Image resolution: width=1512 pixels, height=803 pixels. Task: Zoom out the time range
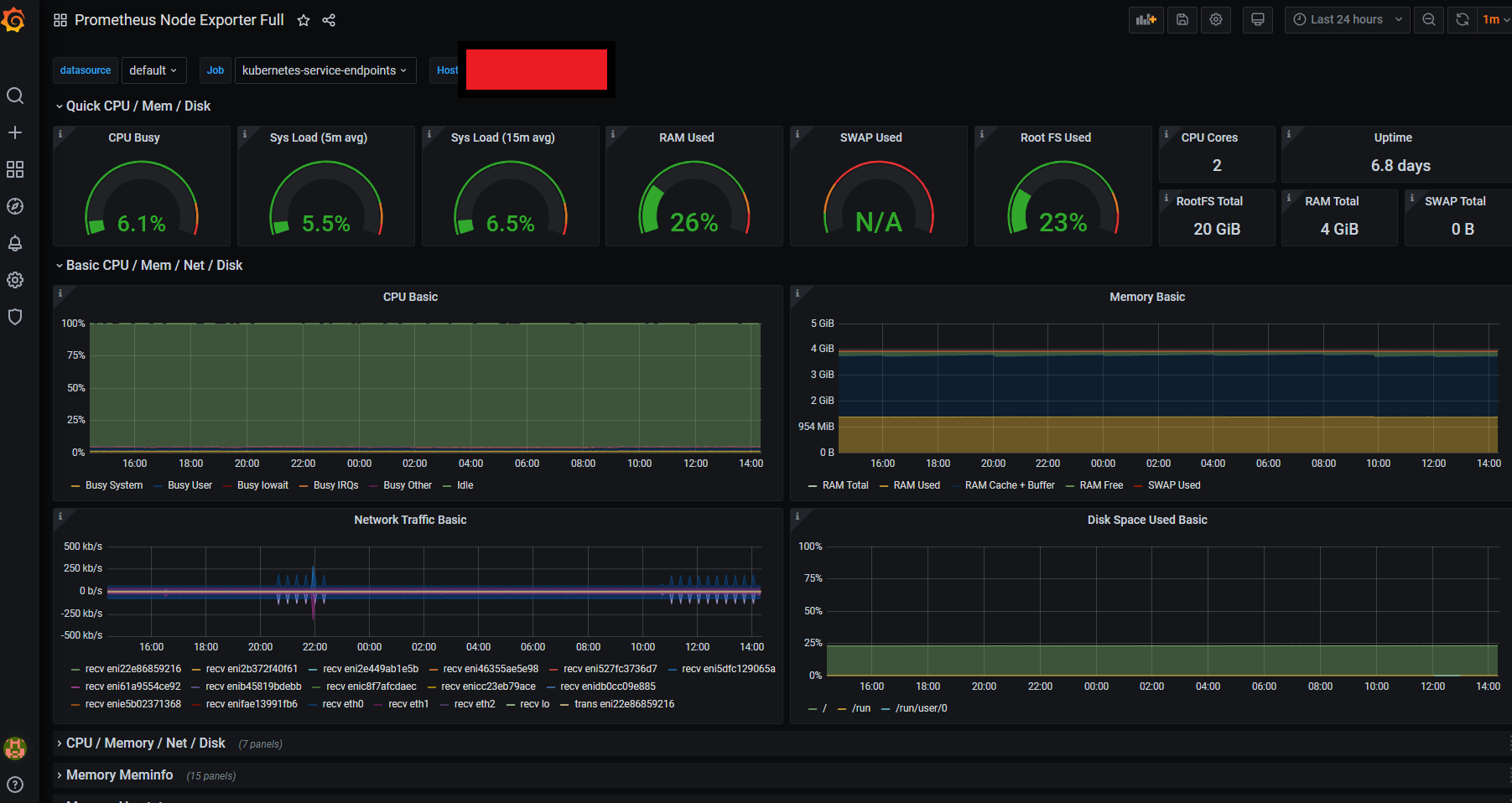tap(1429, 19)
